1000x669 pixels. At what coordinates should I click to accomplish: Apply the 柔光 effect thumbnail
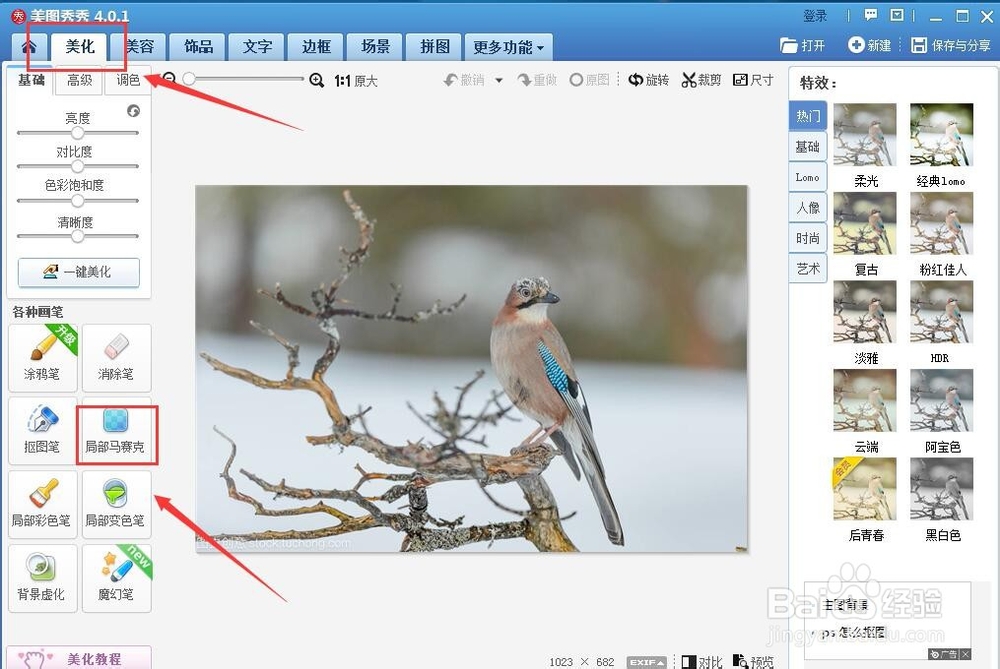865,135
